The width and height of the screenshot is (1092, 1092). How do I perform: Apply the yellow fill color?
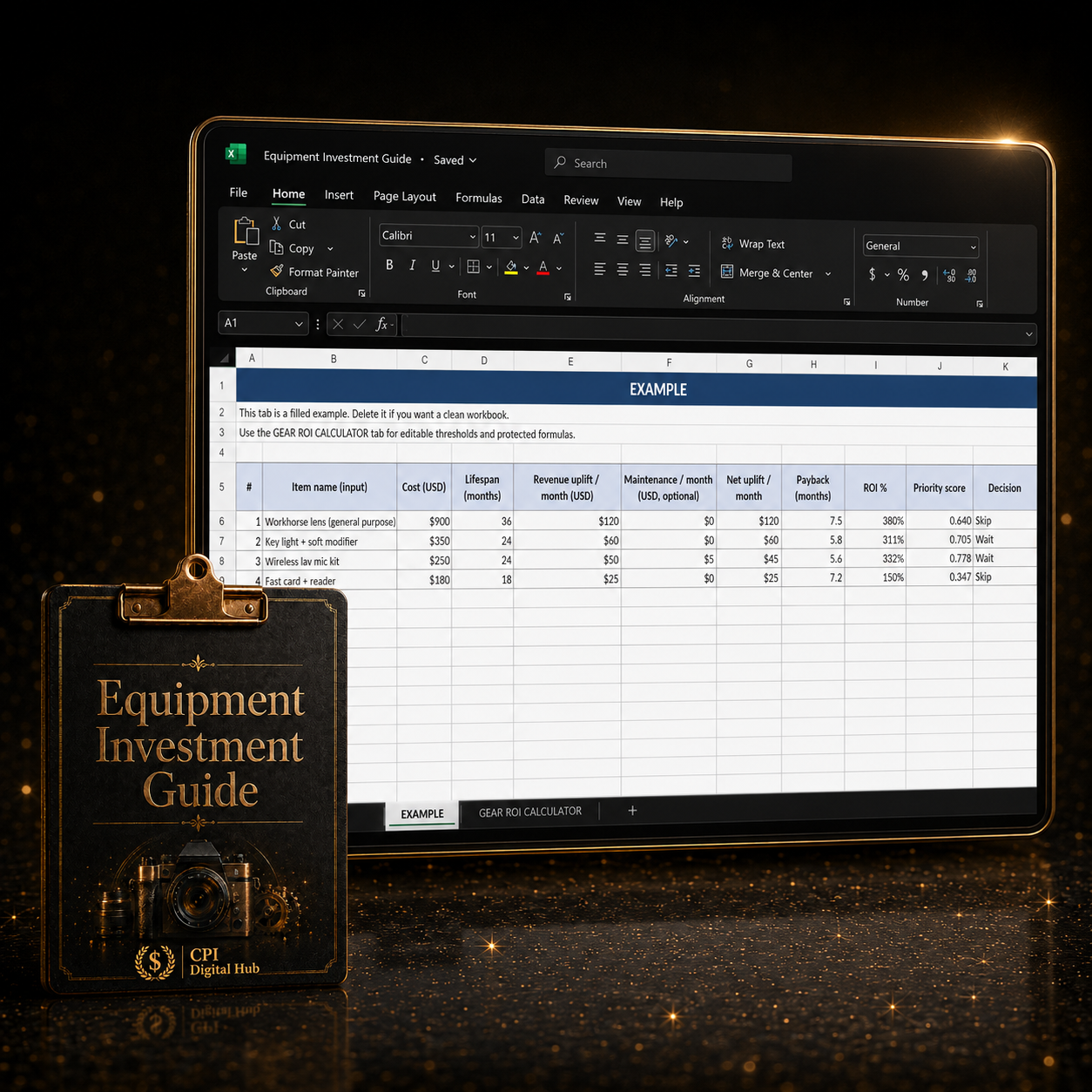[x=511, y=267]
